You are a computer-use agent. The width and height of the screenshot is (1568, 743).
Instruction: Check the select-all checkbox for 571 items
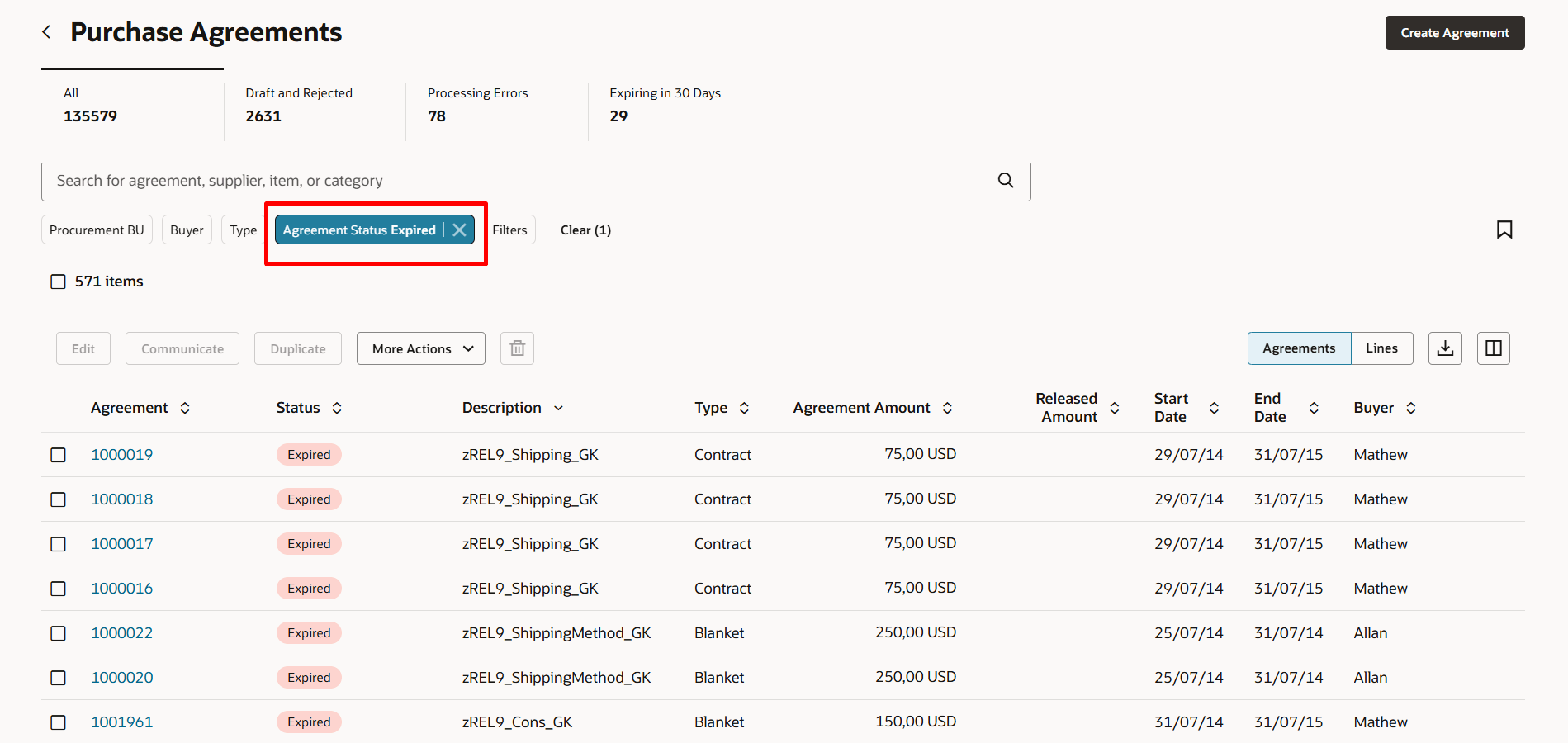tap(58, 281)
